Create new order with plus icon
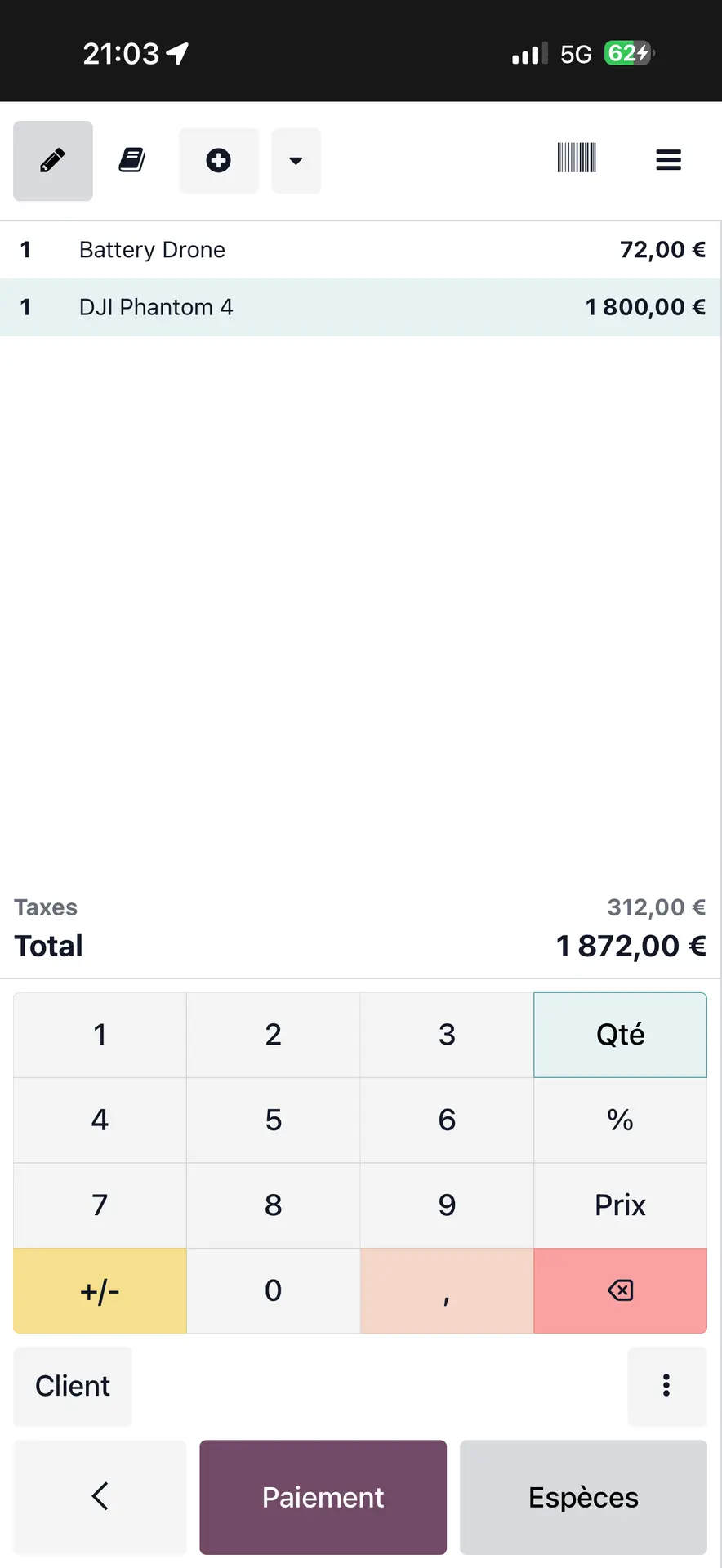722x1568 pixels. click(218, 161)
